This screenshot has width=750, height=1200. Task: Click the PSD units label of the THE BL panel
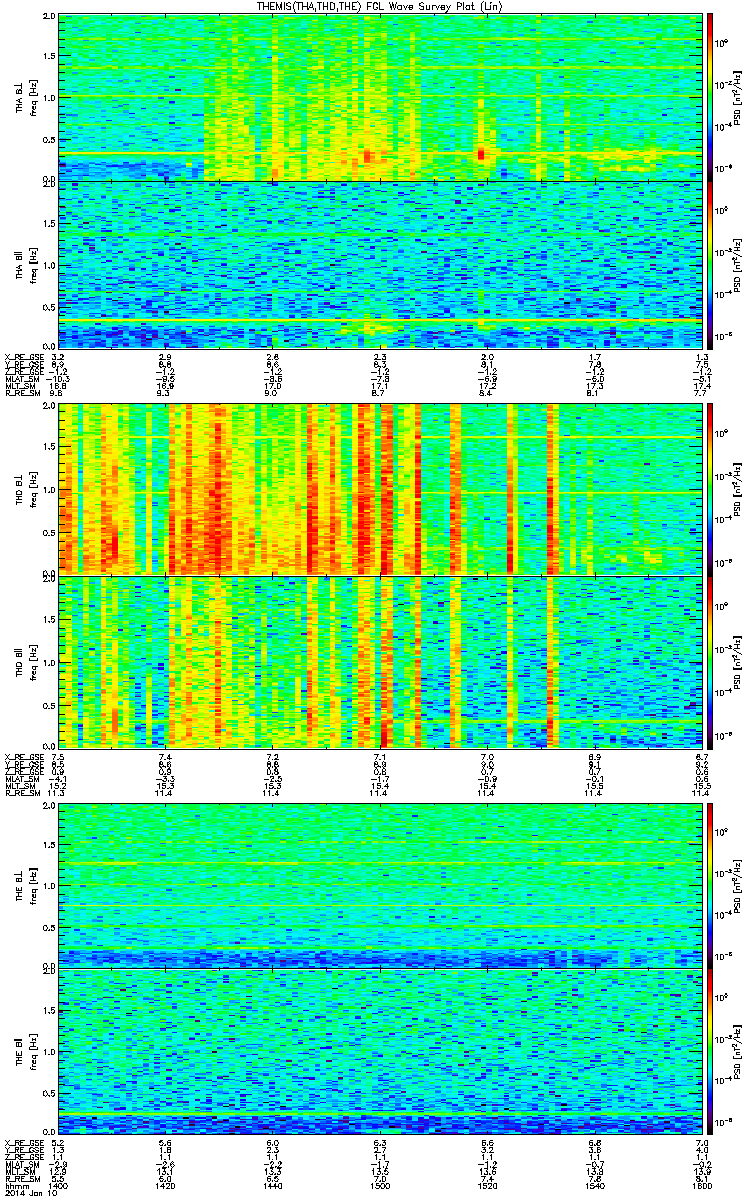pos(739,884)
